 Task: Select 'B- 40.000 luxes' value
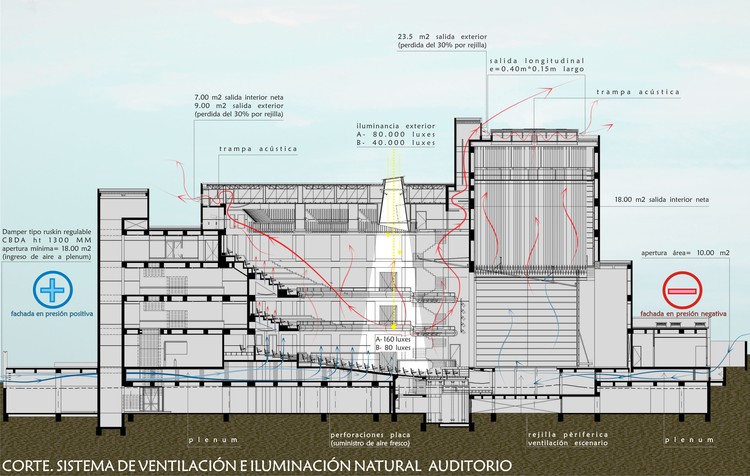396,143
